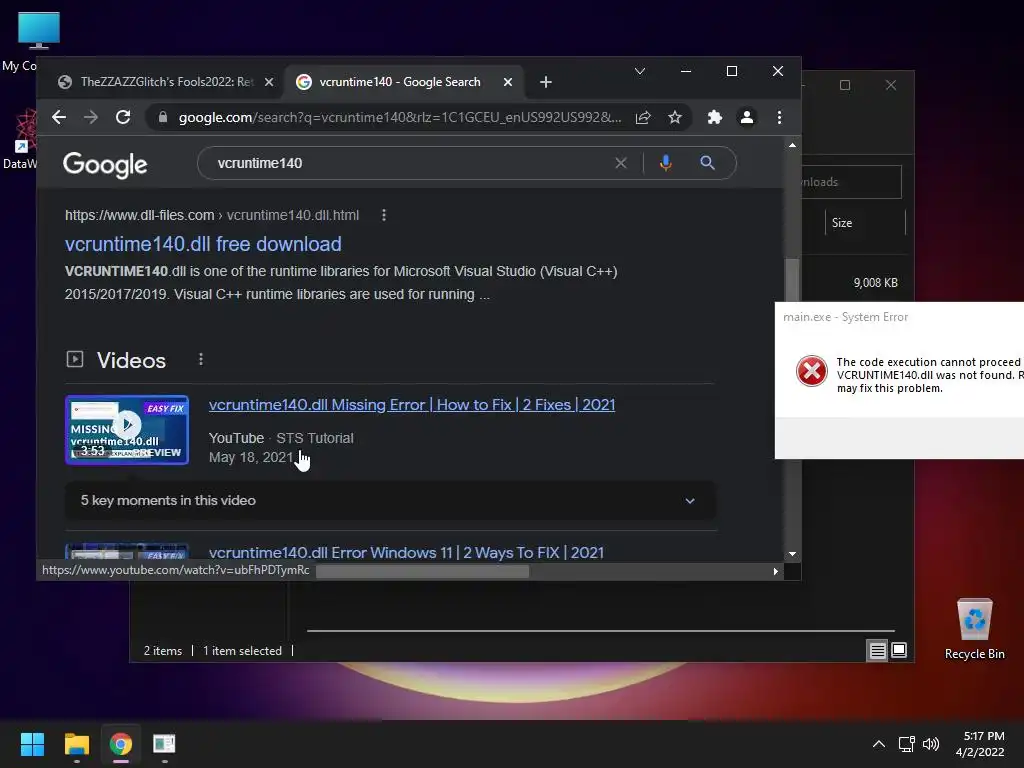Click the Chrome address bar URL
The width and height of the screenshot is (1024, 768).
tap(400, 118)
